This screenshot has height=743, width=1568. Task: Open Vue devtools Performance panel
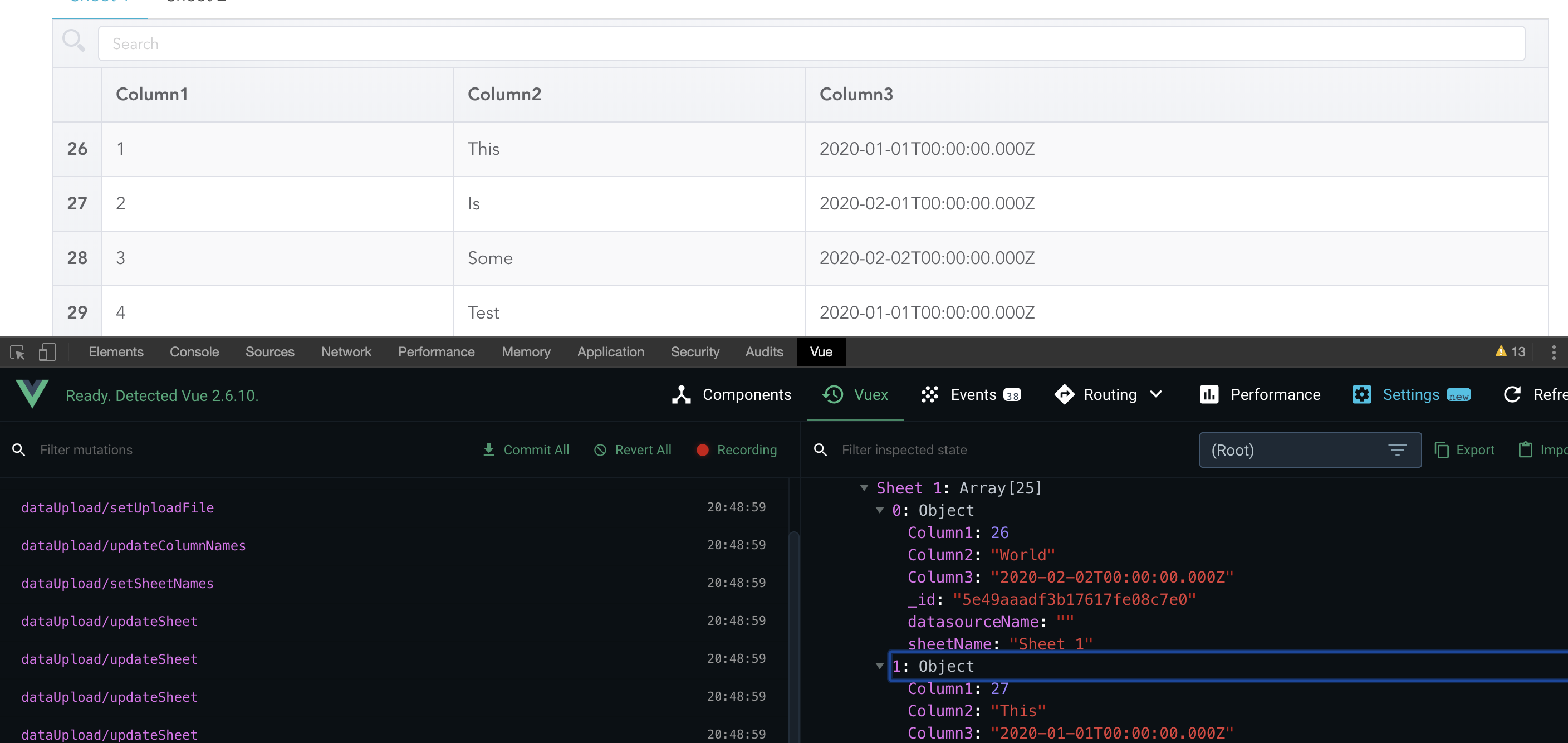pyautogui.click(x=1260, y=395)
